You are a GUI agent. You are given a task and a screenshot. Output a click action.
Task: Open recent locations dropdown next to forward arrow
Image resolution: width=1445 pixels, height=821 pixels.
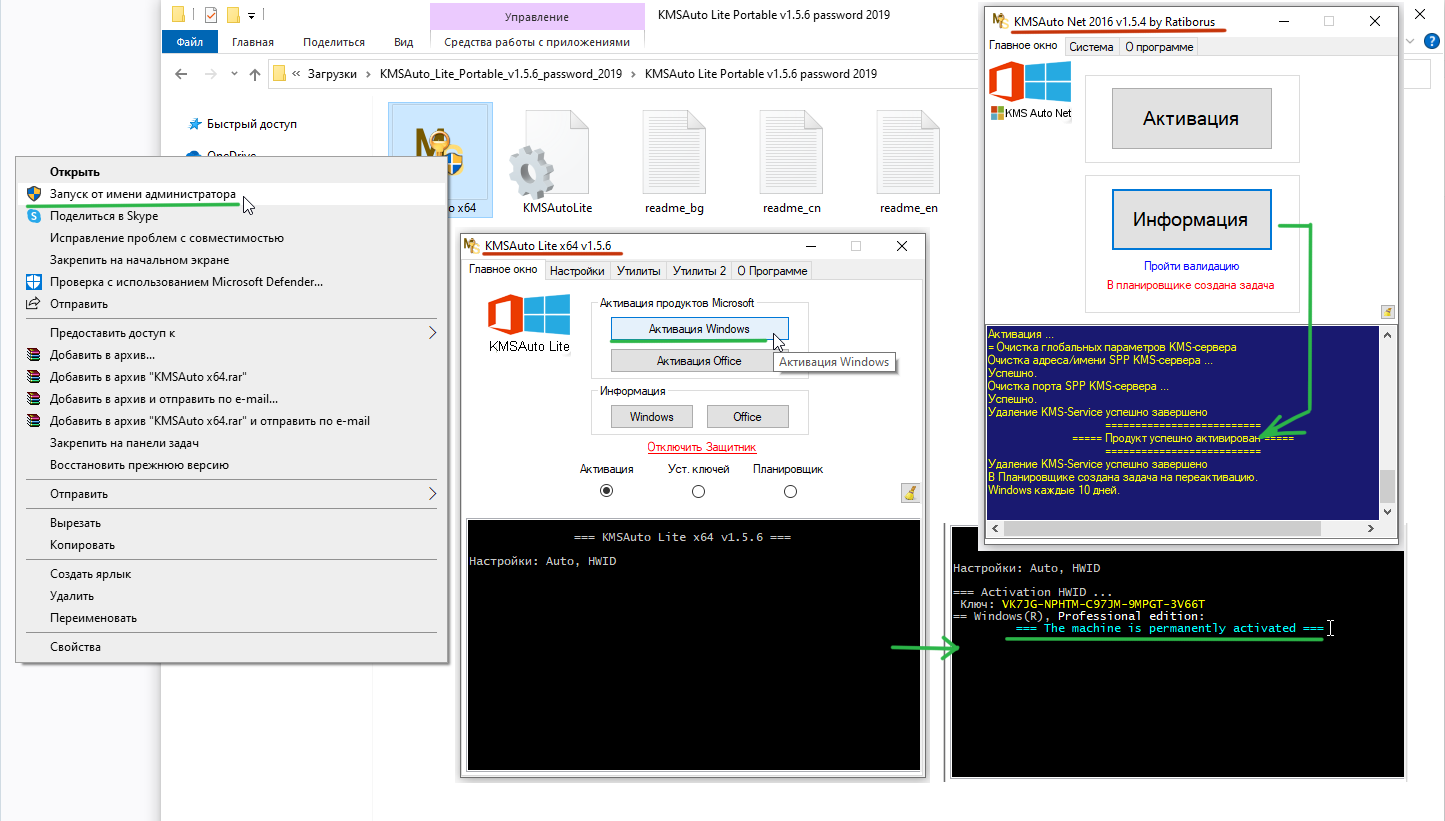point(233,74)
